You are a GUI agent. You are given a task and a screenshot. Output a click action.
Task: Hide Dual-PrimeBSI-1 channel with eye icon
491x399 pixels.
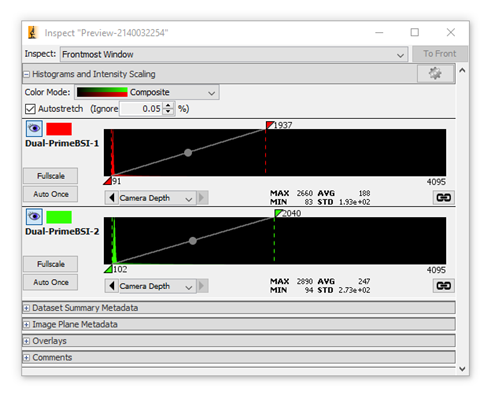click(x=34, y=128)
